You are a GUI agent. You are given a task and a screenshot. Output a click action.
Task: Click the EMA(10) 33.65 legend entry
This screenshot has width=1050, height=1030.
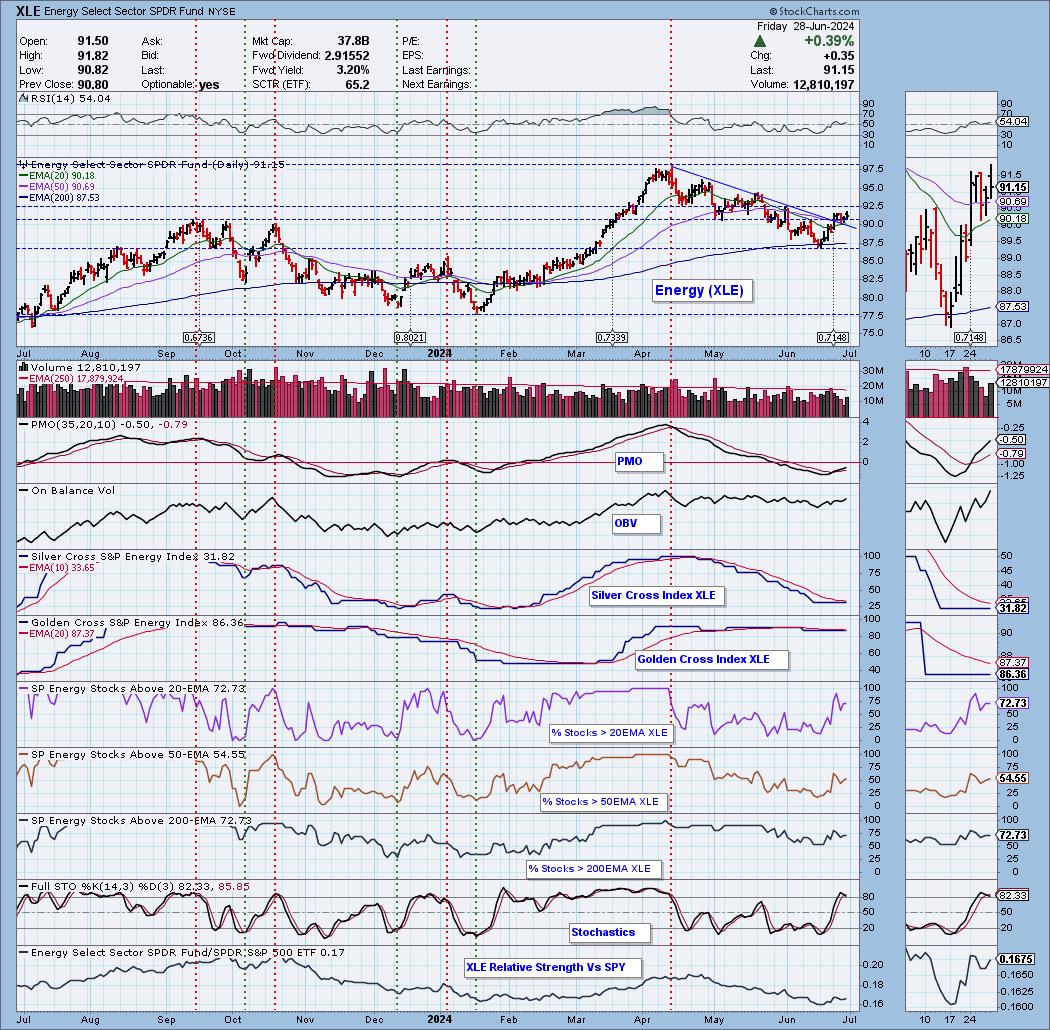click(x=57, y=567)
